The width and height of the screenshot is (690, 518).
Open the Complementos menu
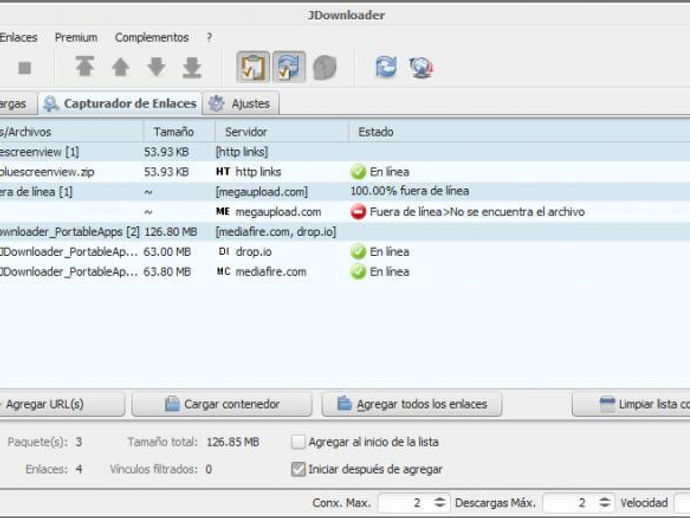tap(152, 37)
